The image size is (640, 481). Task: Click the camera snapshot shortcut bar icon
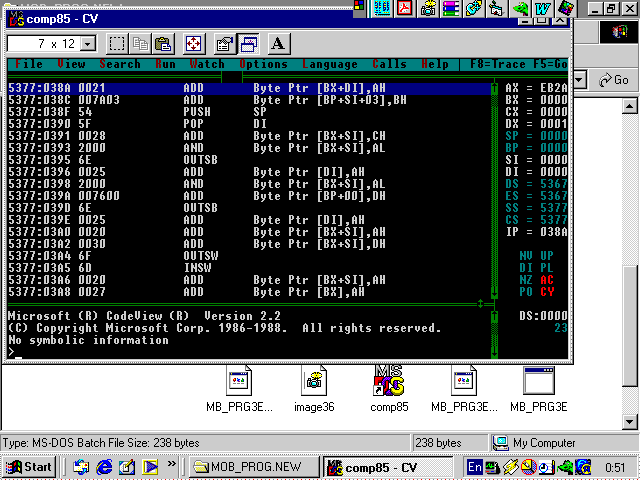[428, 8]
